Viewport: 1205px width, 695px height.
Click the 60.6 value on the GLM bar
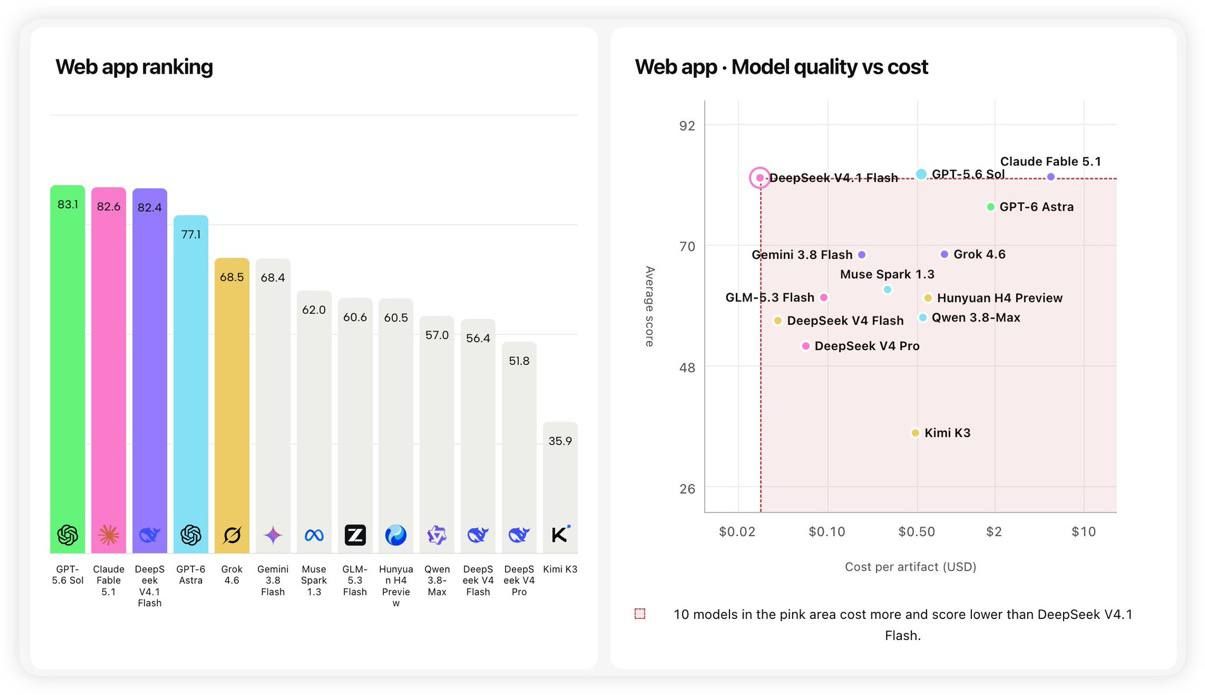tap(355, 317)
